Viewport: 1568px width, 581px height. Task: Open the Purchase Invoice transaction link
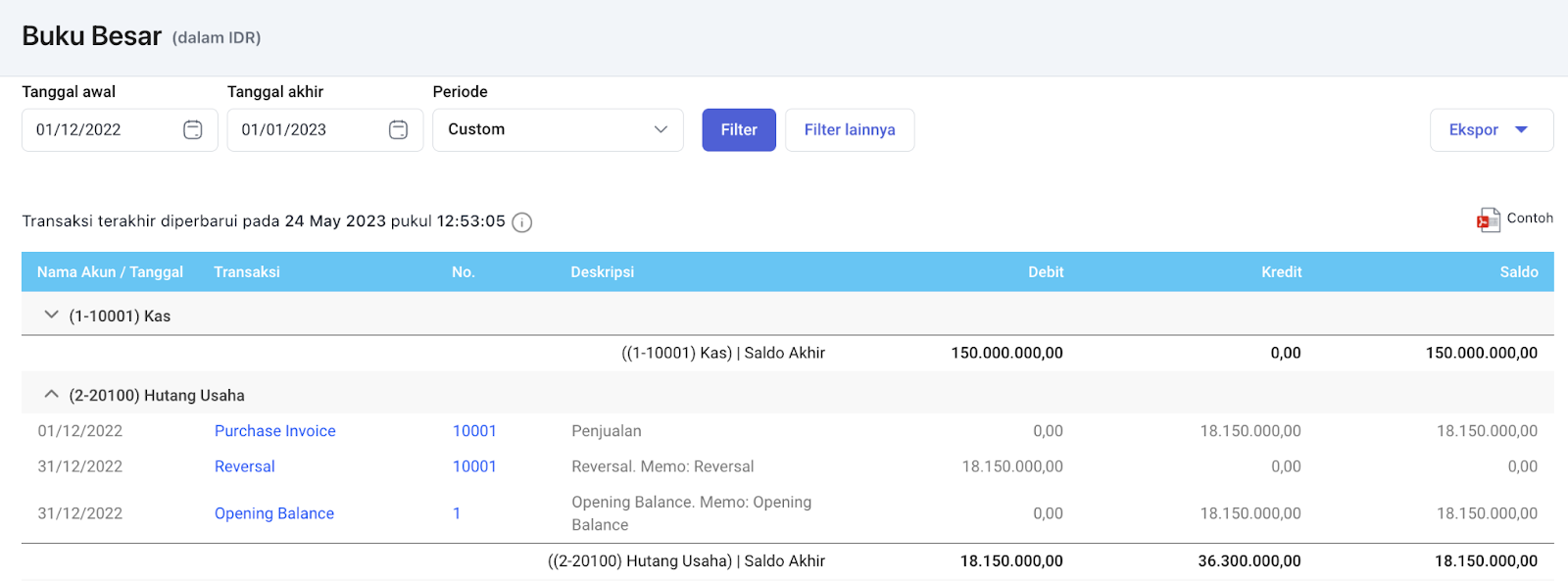(274, 431)
